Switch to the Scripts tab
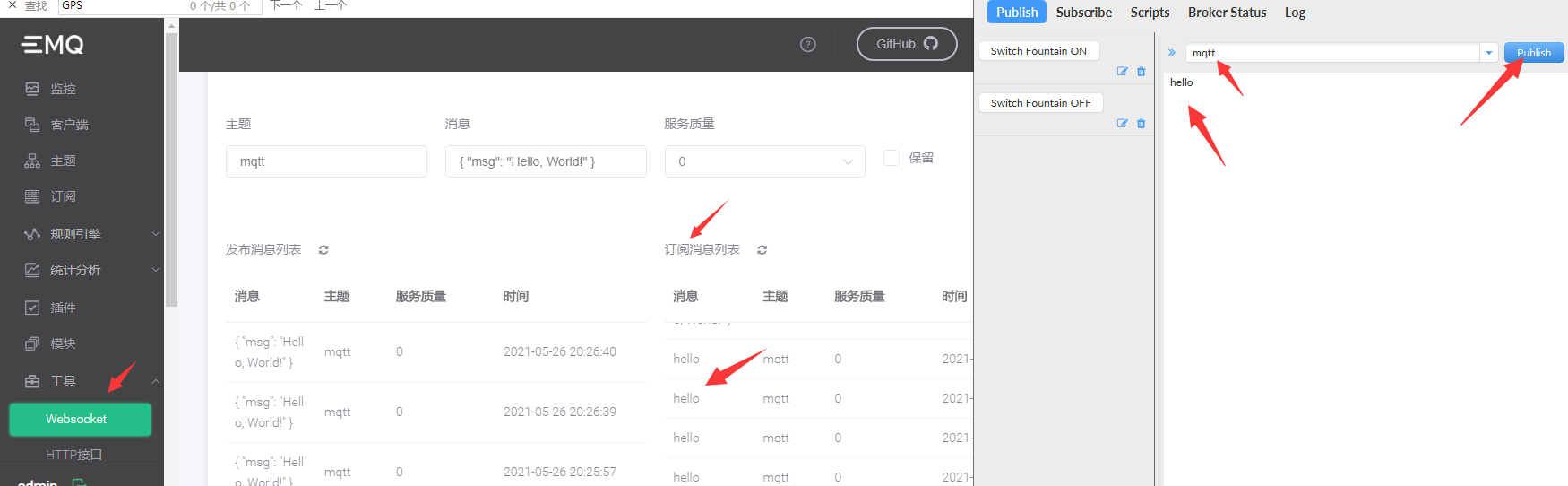Image resolution: width=1568 pixels, height=486 pixels. [x=1150, y=12]
